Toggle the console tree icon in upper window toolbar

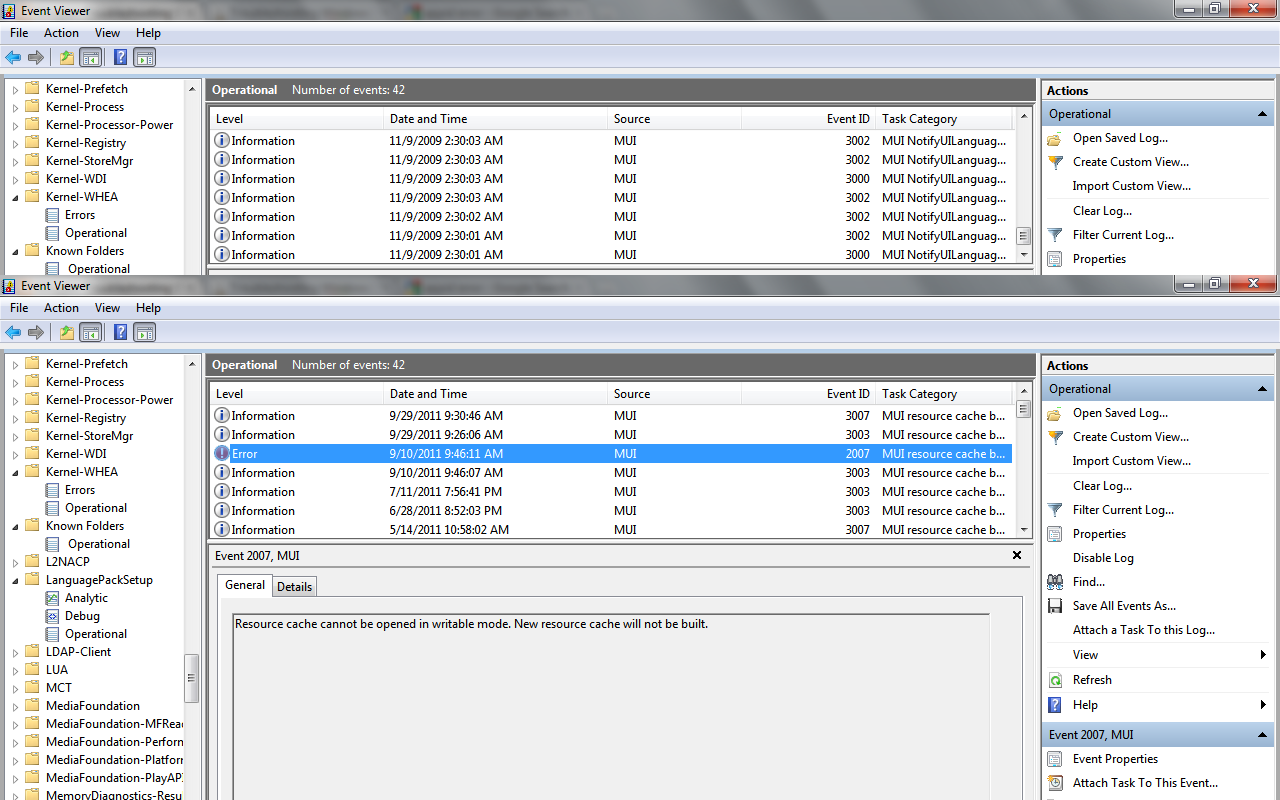click(x=91, y=58)
